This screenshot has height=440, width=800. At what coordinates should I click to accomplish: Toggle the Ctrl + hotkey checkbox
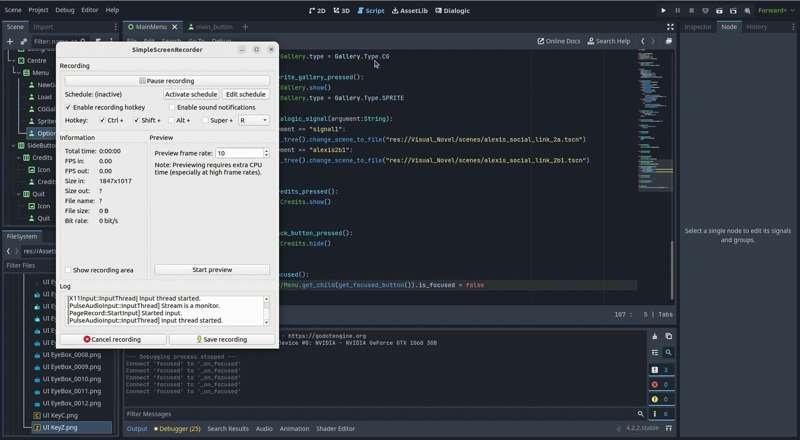pos(103,120)
